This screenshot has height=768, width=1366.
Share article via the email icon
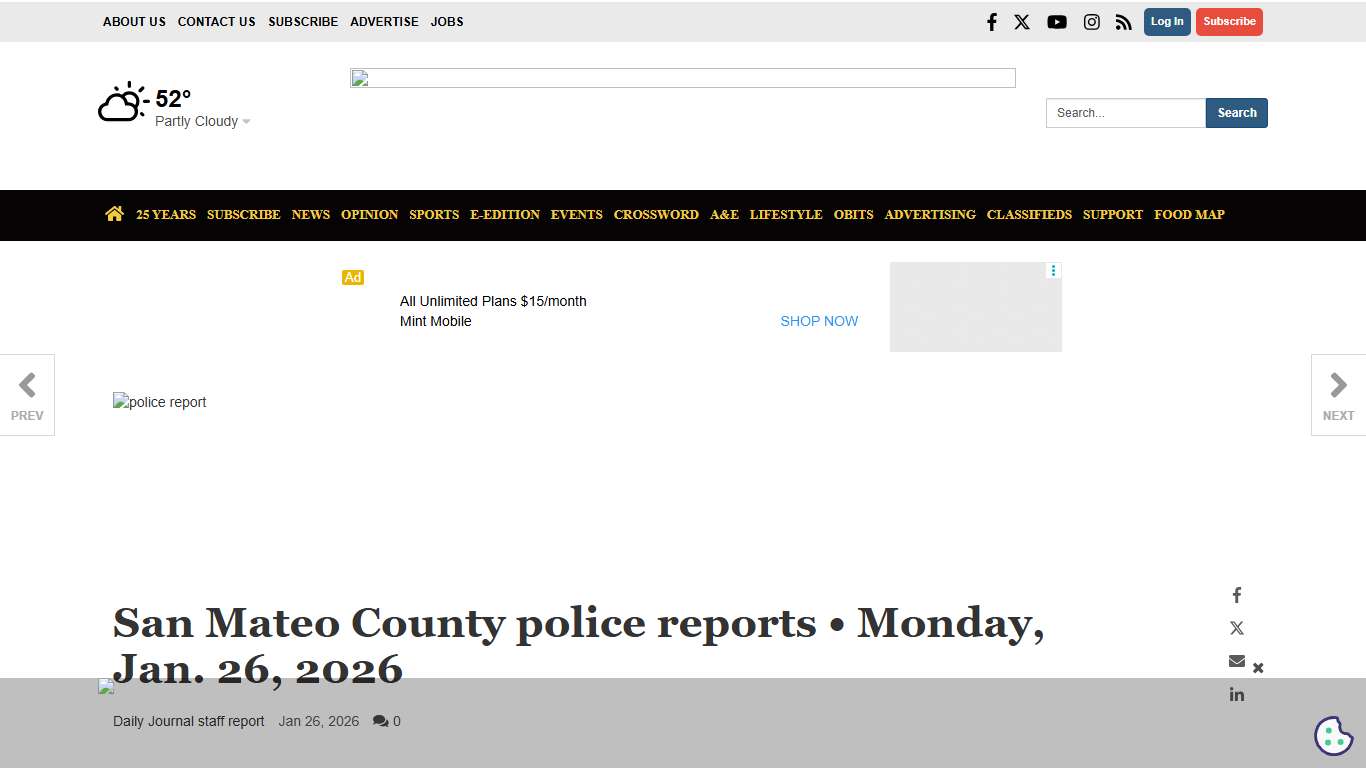[1236, 661]
